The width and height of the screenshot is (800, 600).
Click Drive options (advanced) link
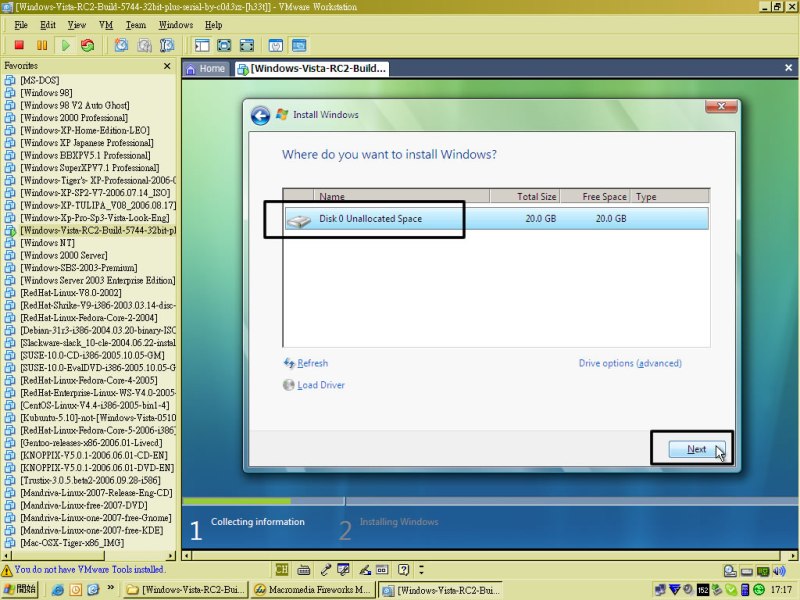[630, 363]
